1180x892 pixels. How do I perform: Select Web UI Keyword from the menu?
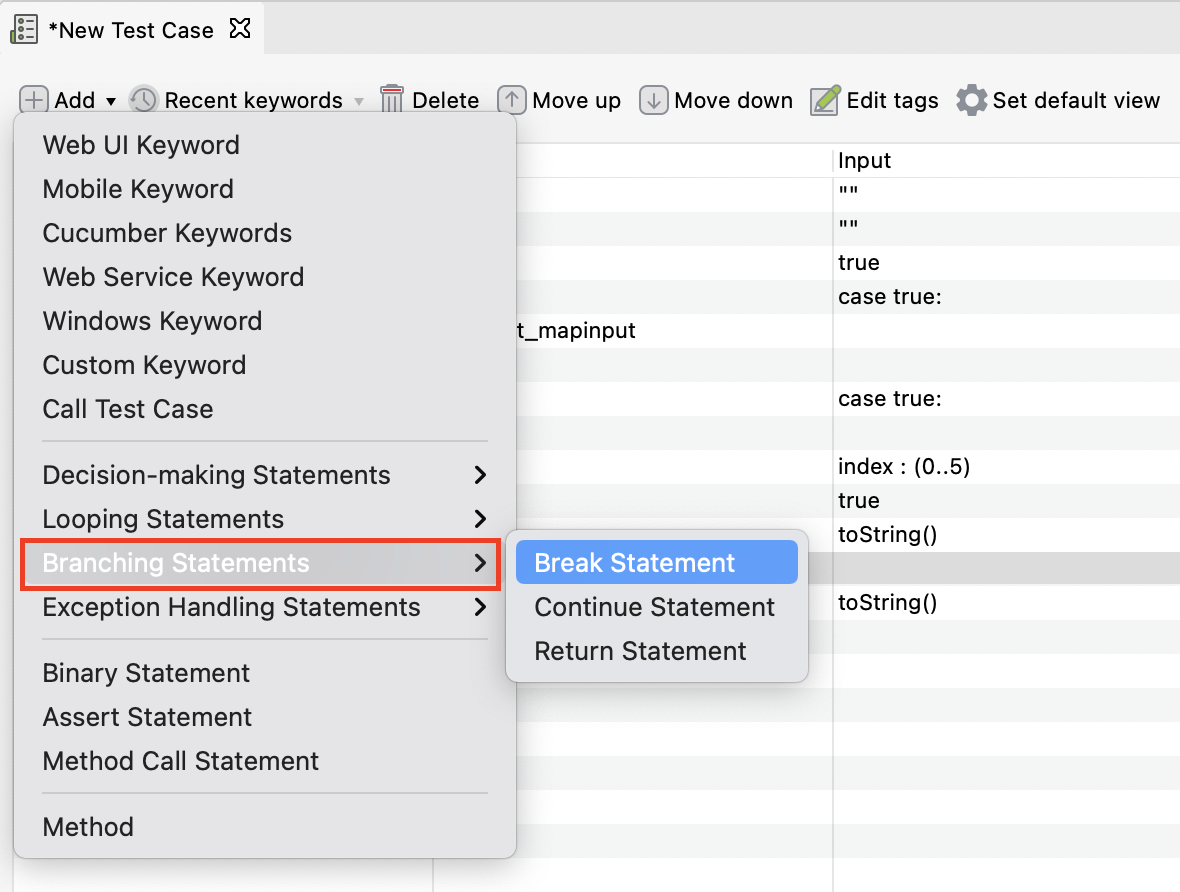point(140,145)
